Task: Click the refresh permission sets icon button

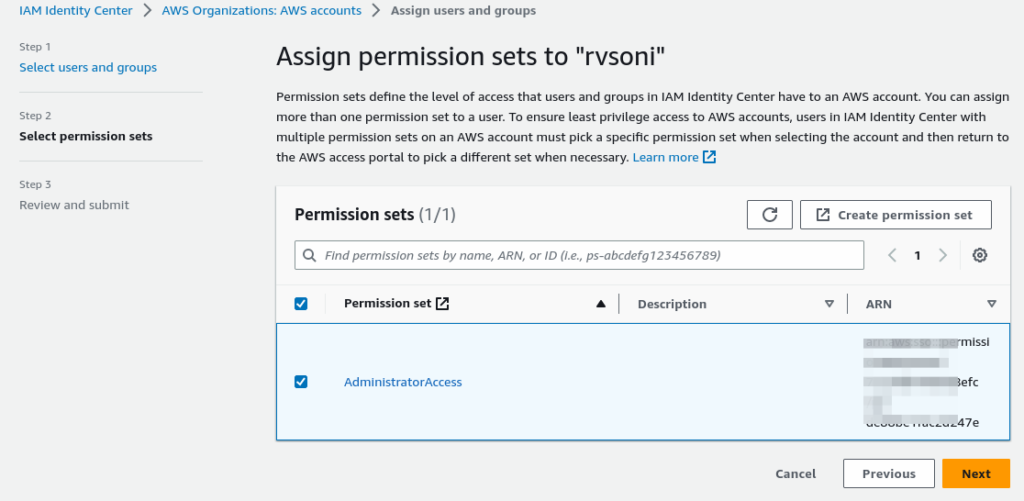Action: [x=769, y=215]
